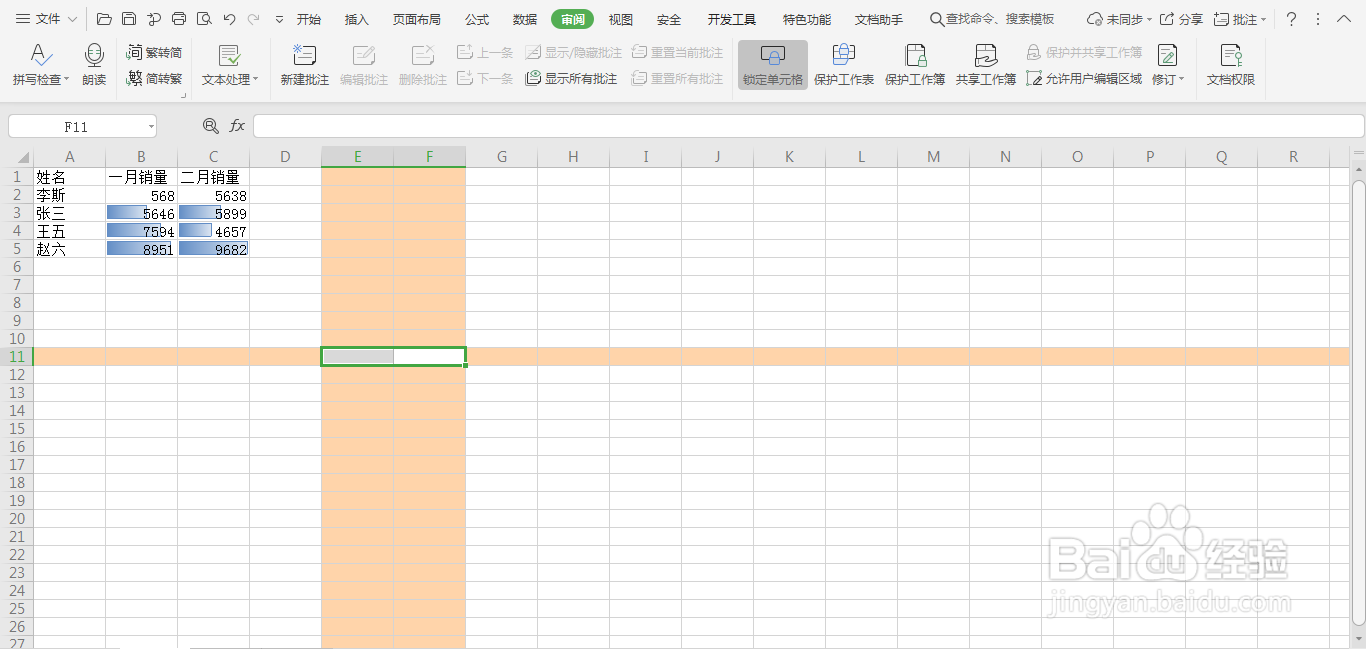Click the 查找命令 search command box
1366x649 pixels.
pos(993,19)
